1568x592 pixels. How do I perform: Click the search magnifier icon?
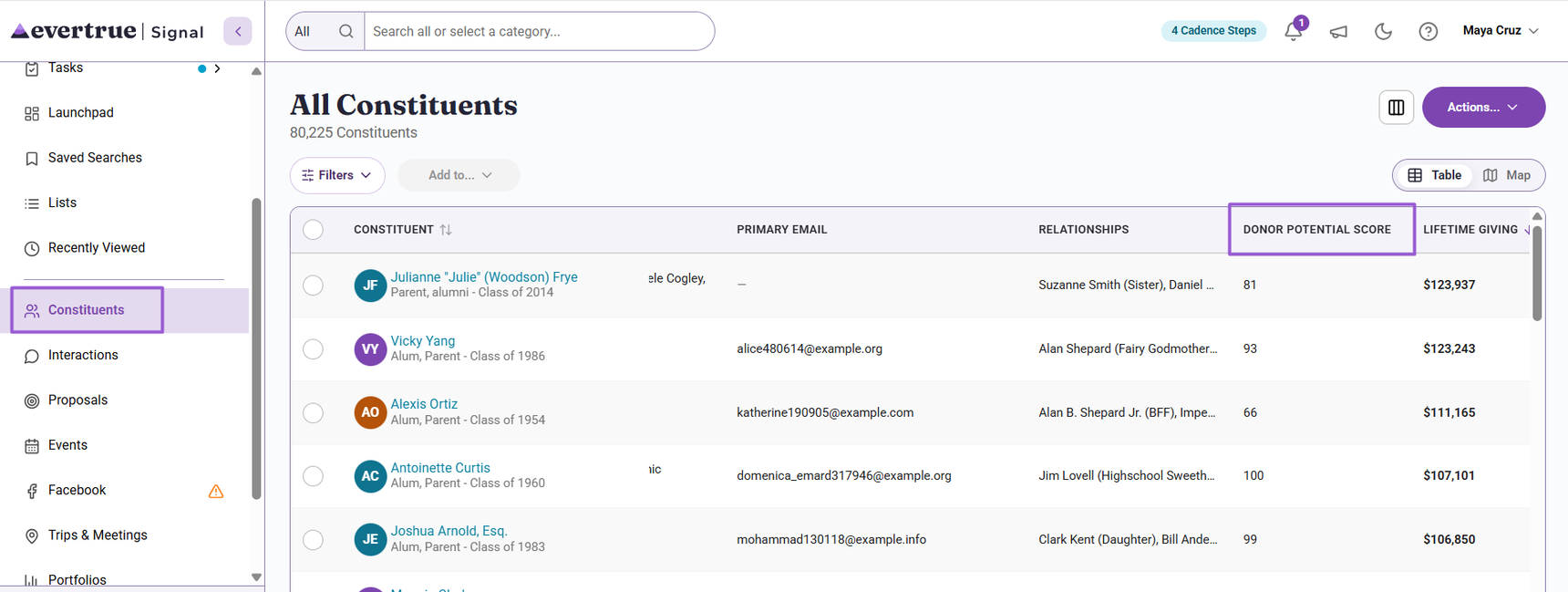pyautogui.click(x=346, y=31)
